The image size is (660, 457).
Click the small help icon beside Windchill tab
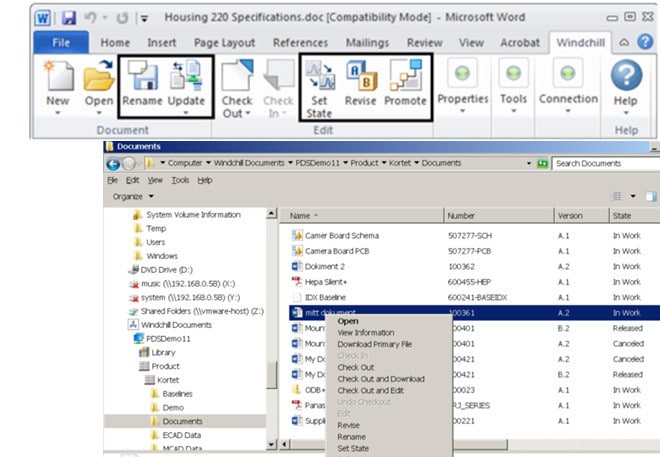645,42
